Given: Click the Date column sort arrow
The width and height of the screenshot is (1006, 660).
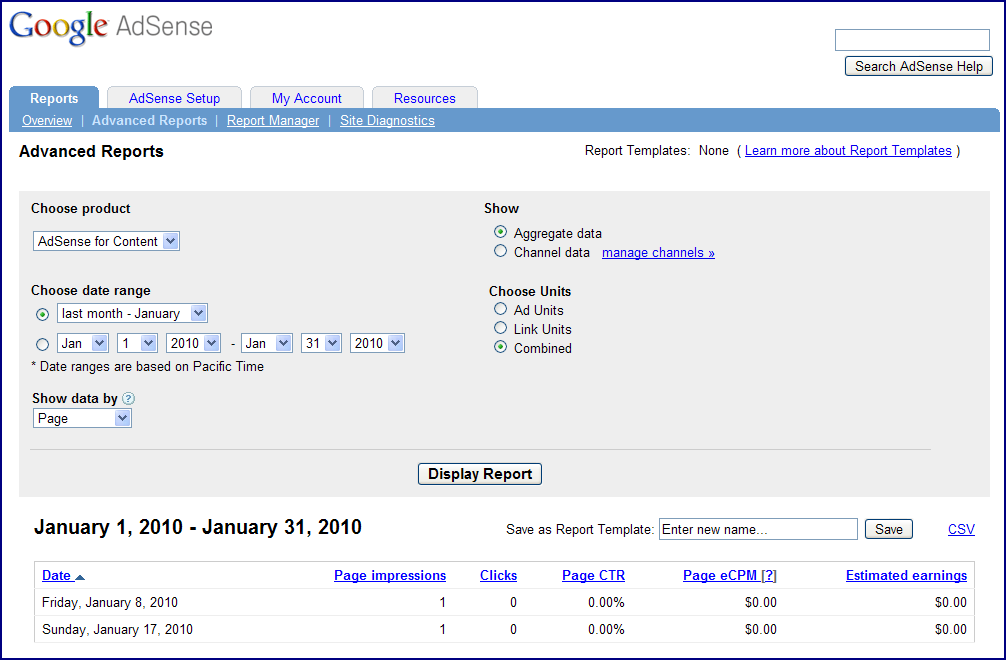Looking at the screenshot, I should click(x=80, y=577).
